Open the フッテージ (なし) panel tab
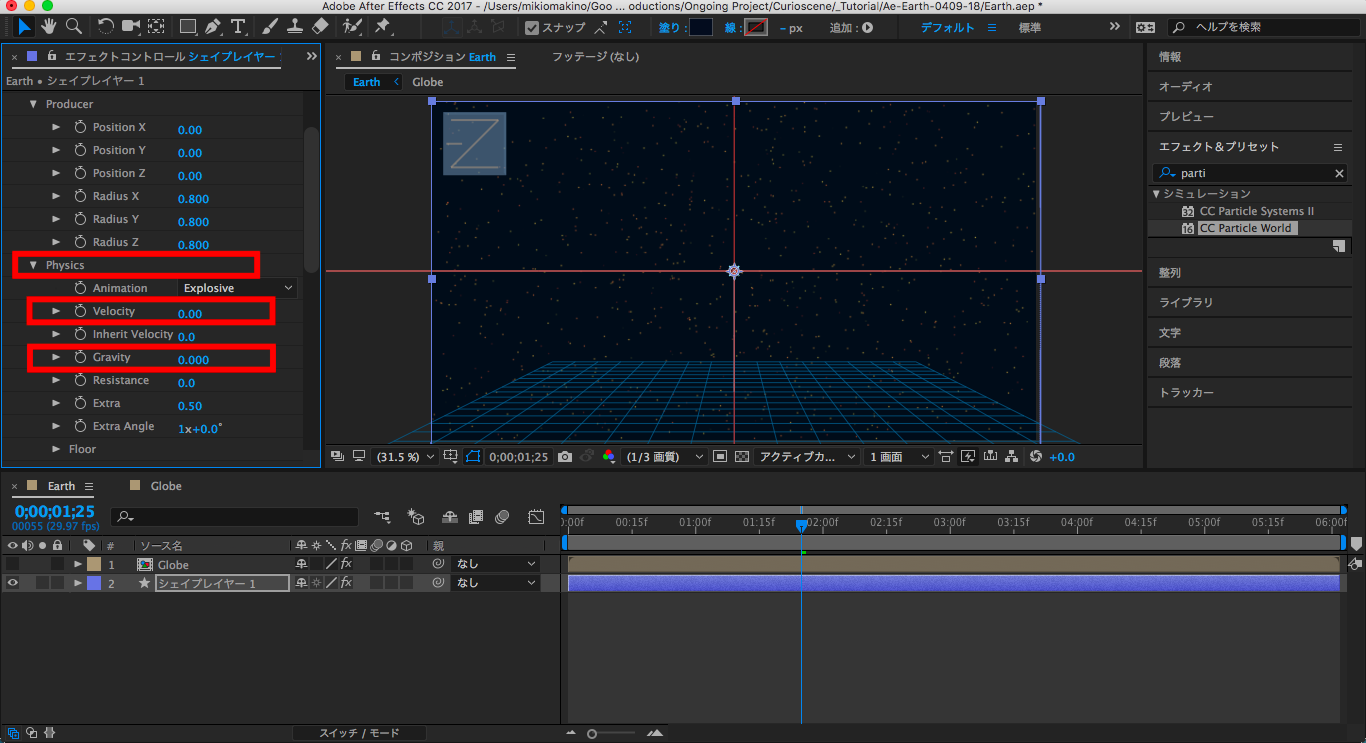Viewport: 1366px width, 743px height. [595, 57]
